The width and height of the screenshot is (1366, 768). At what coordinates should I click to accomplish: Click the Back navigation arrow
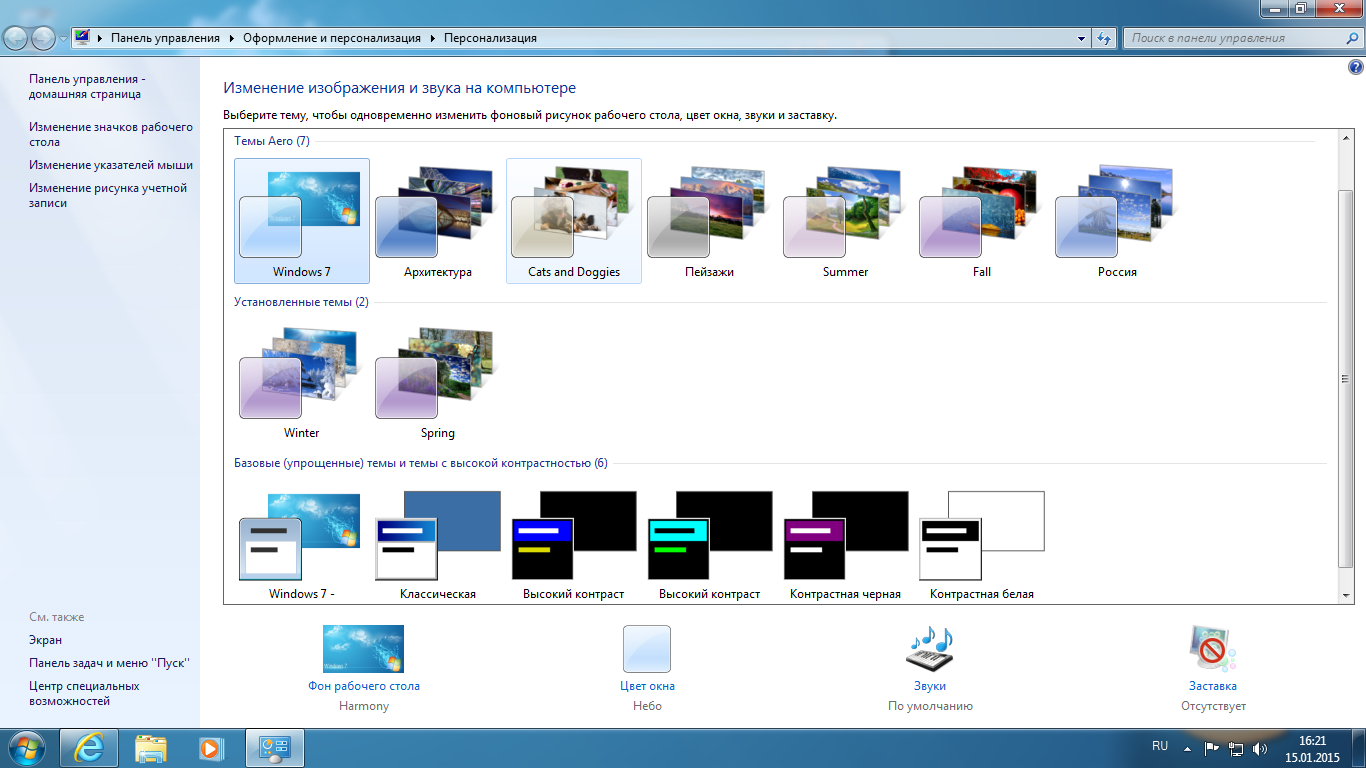pos(17,38)
